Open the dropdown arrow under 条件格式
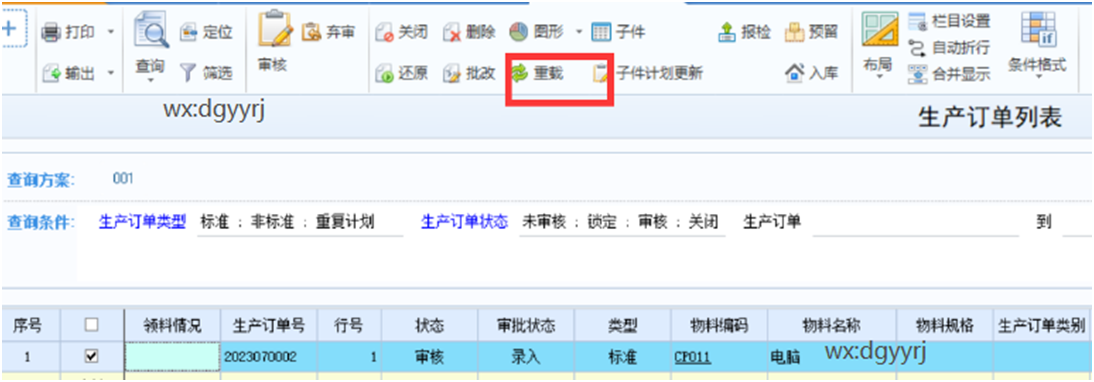 point(1038,77)
